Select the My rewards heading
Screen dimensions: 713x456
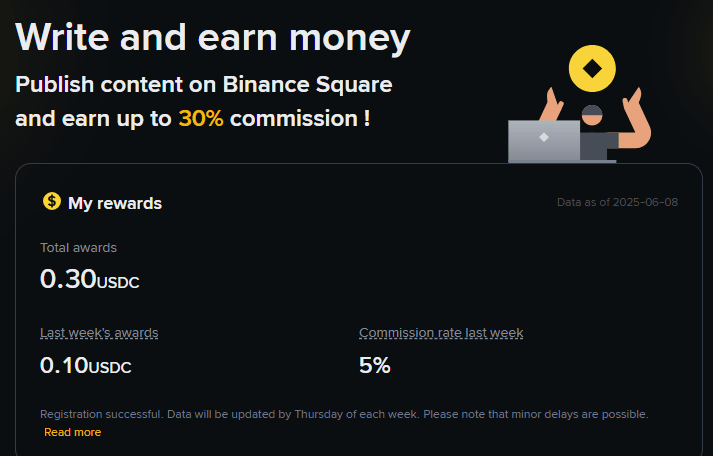tap(114, 203)
